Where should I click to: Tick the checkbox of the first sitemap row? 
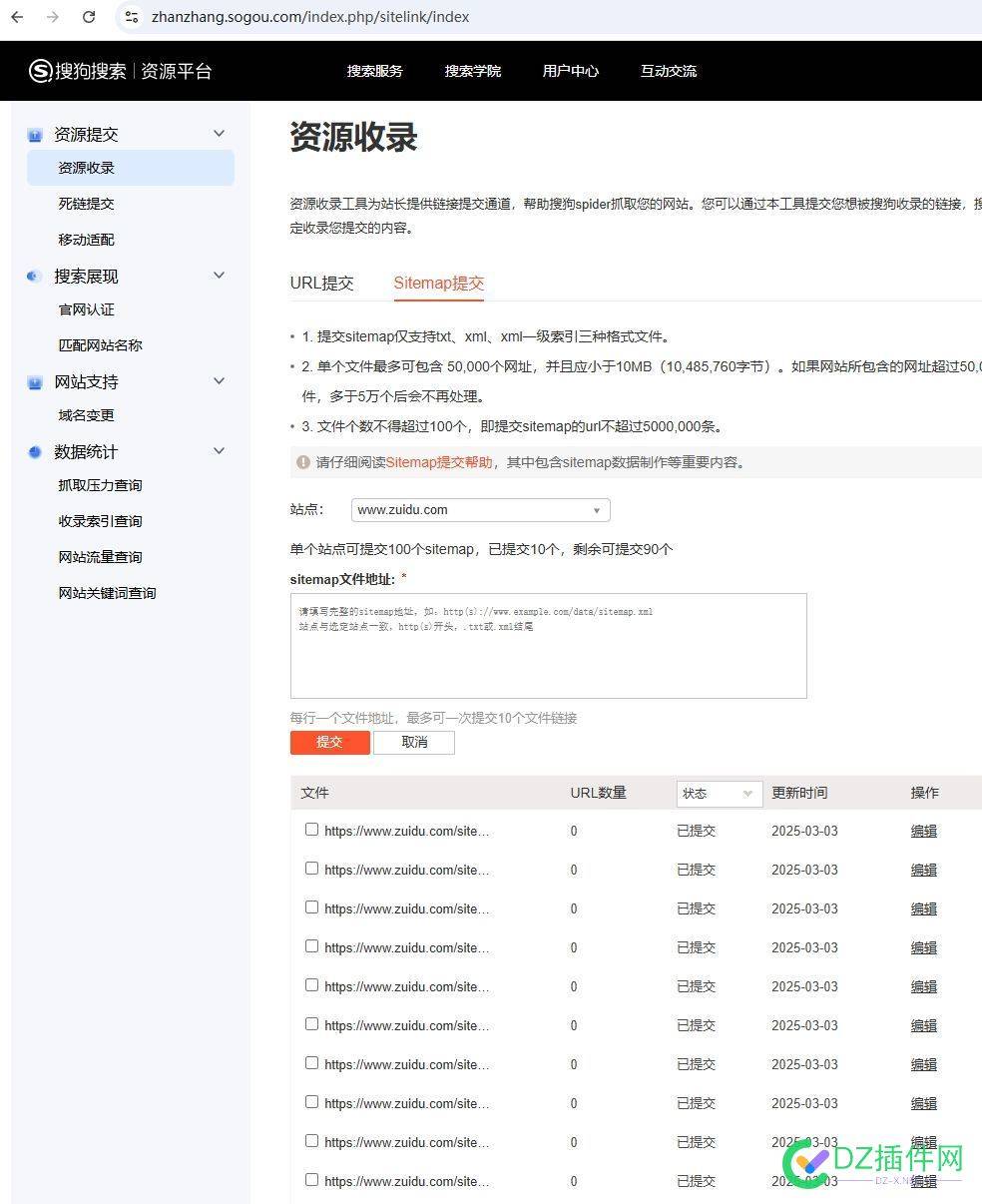(311, 830)
